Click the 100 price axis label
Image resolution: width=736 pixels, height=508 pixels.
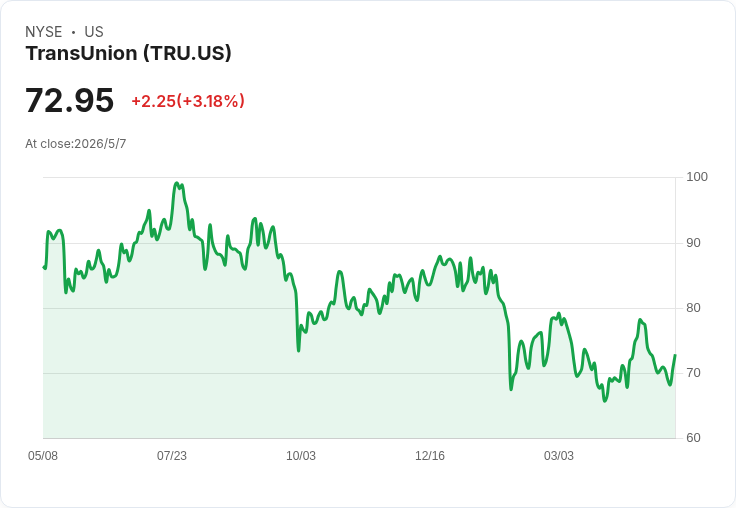[697, 177]
